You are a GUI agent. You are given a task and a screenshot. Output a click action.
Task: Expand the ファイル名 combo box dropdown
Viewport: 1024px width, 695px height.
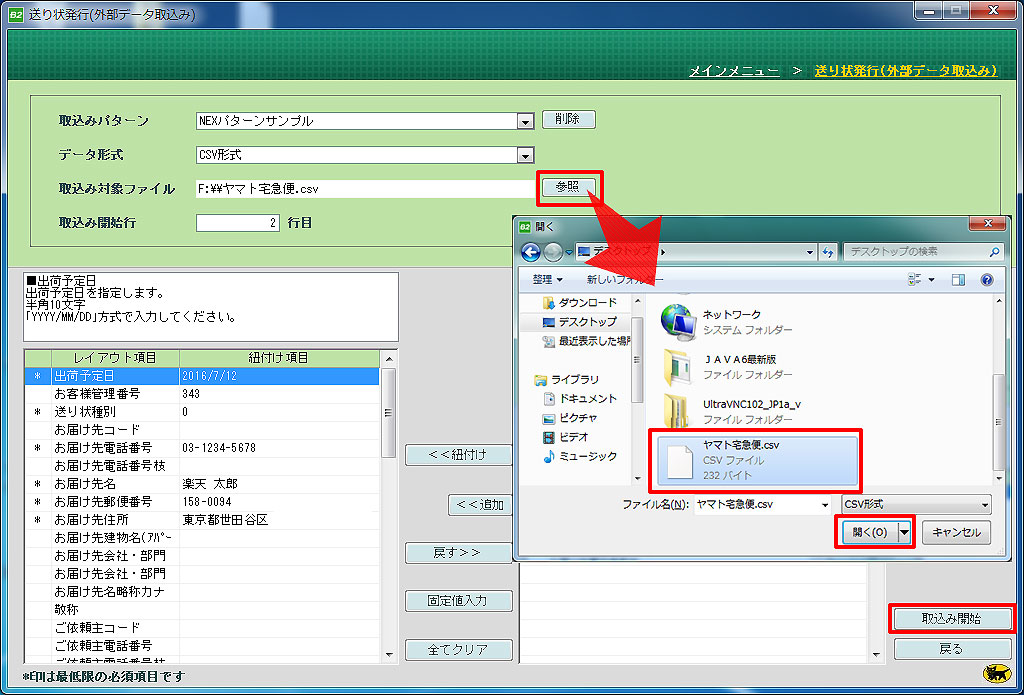pos(826,504)
